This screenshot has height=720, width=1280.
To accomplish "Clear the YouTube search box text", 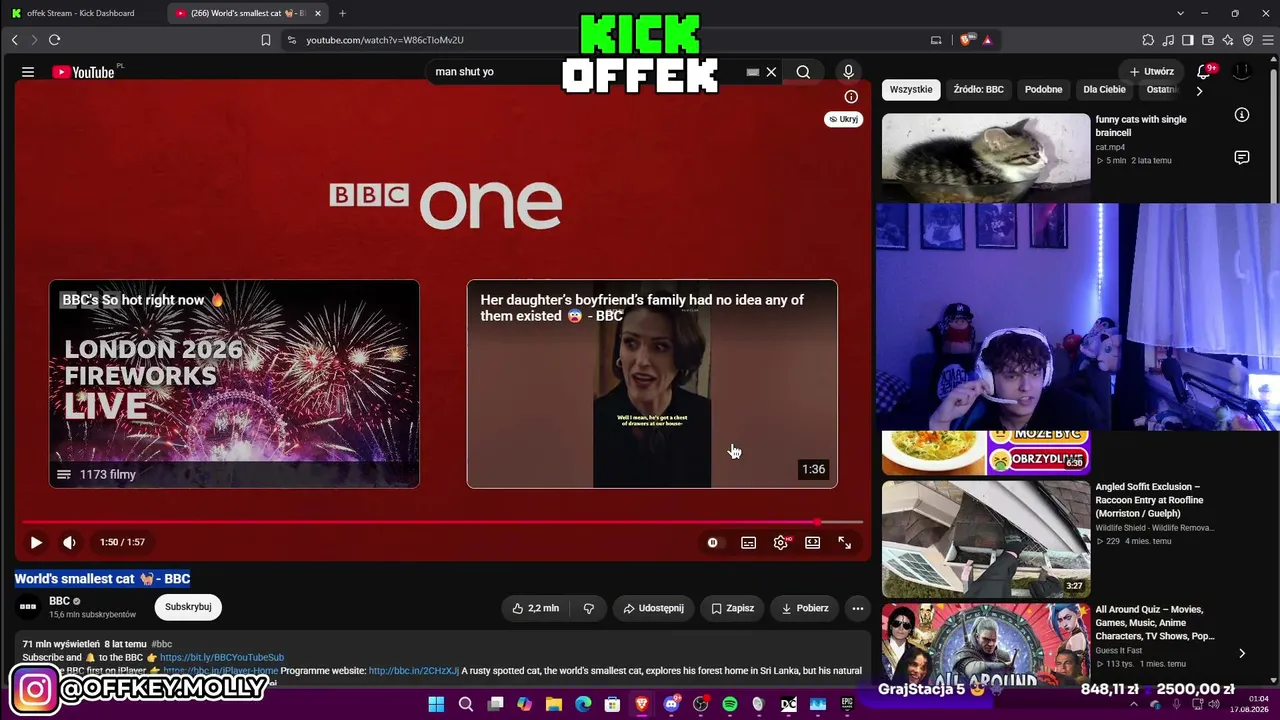I will (771, 72).
